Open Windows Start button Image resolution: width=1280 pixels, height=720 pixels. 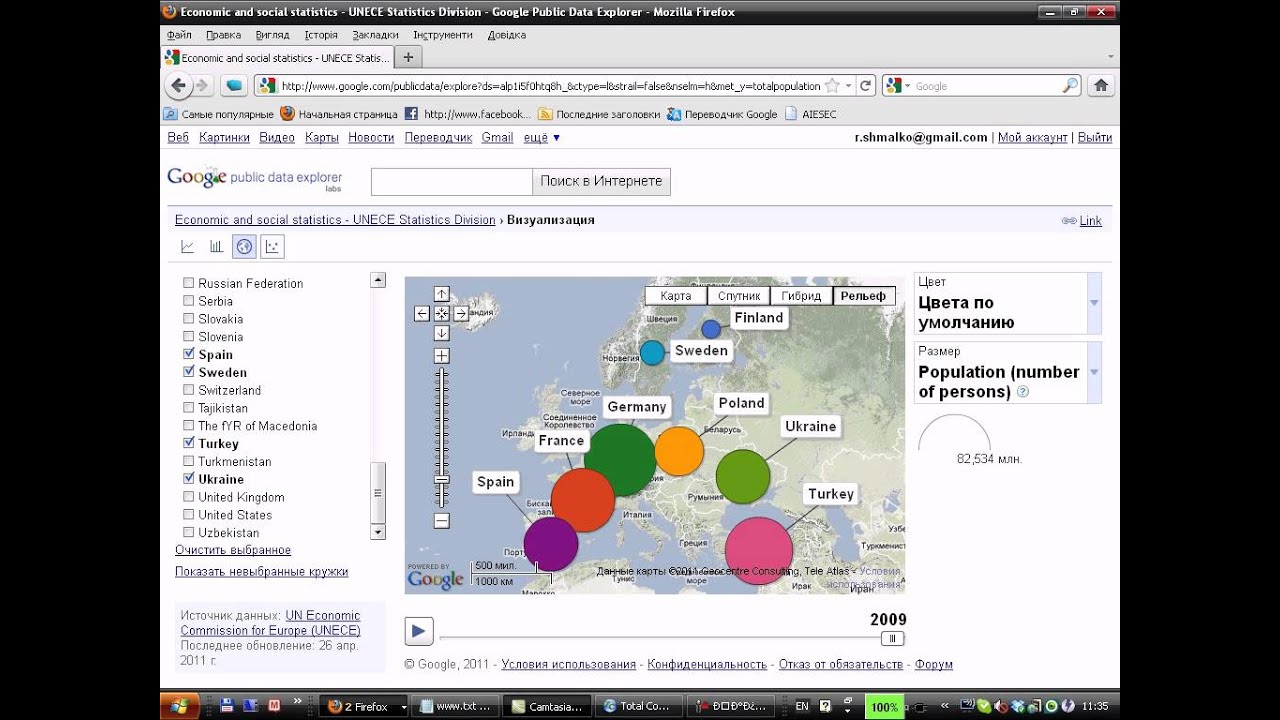point(179,706)
